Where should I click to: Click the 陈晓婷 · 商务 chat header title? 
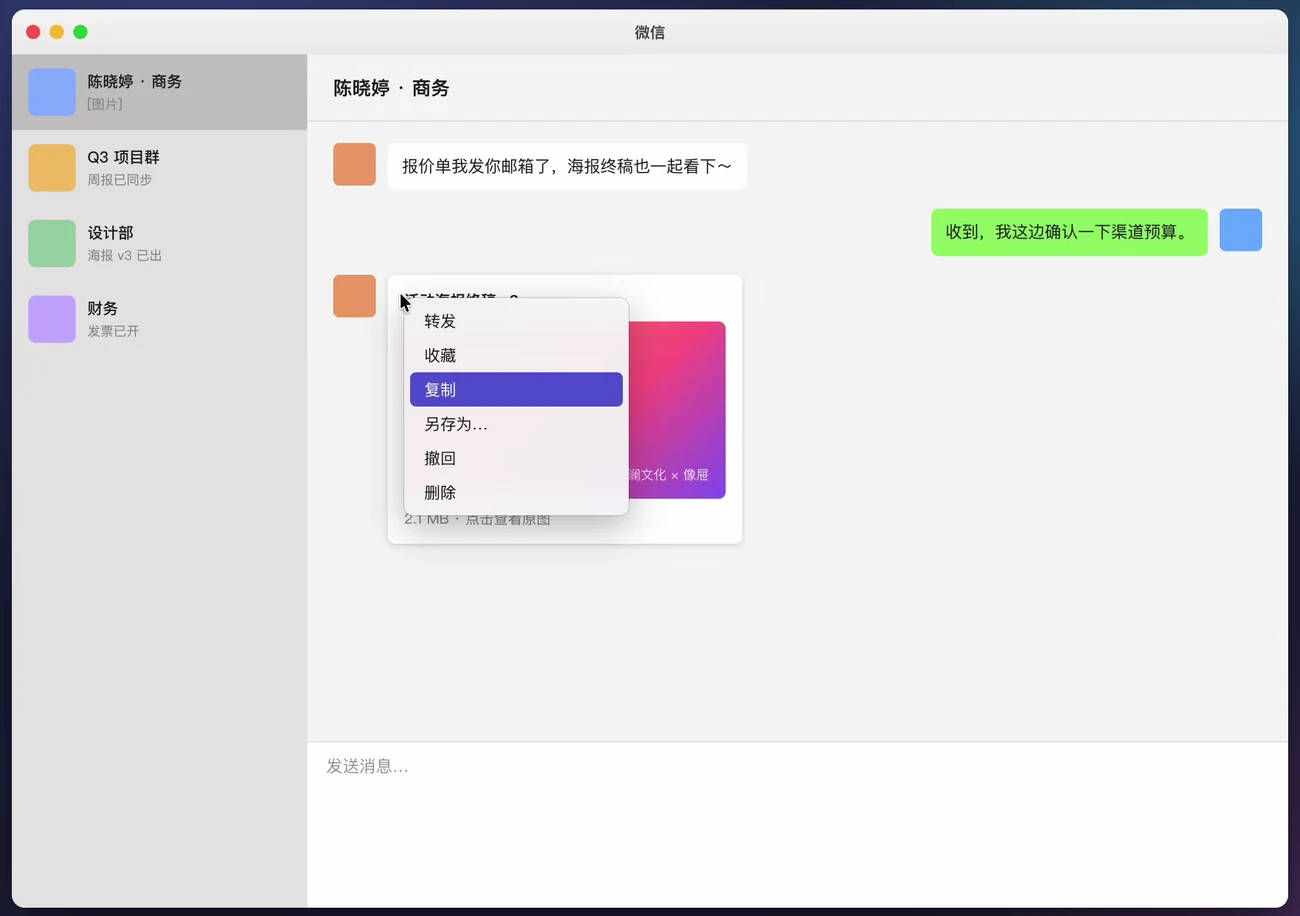(x=391, y=88)
